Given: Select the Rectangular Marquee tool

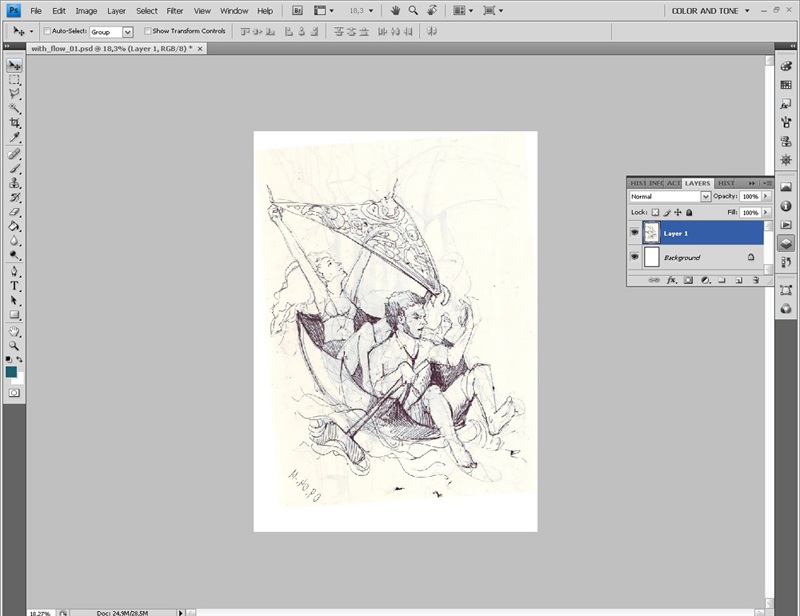Looking at the screenshot, I should [15, 79].
